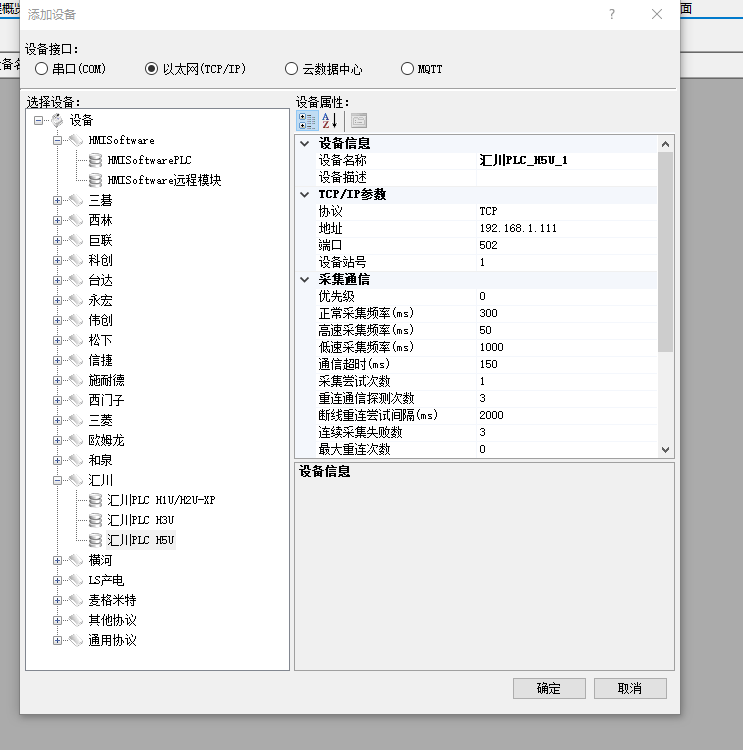Expand the LS产电 tree node
This screenshot has height=750, width=743.
pyautogui.click(x=57, y=581)
